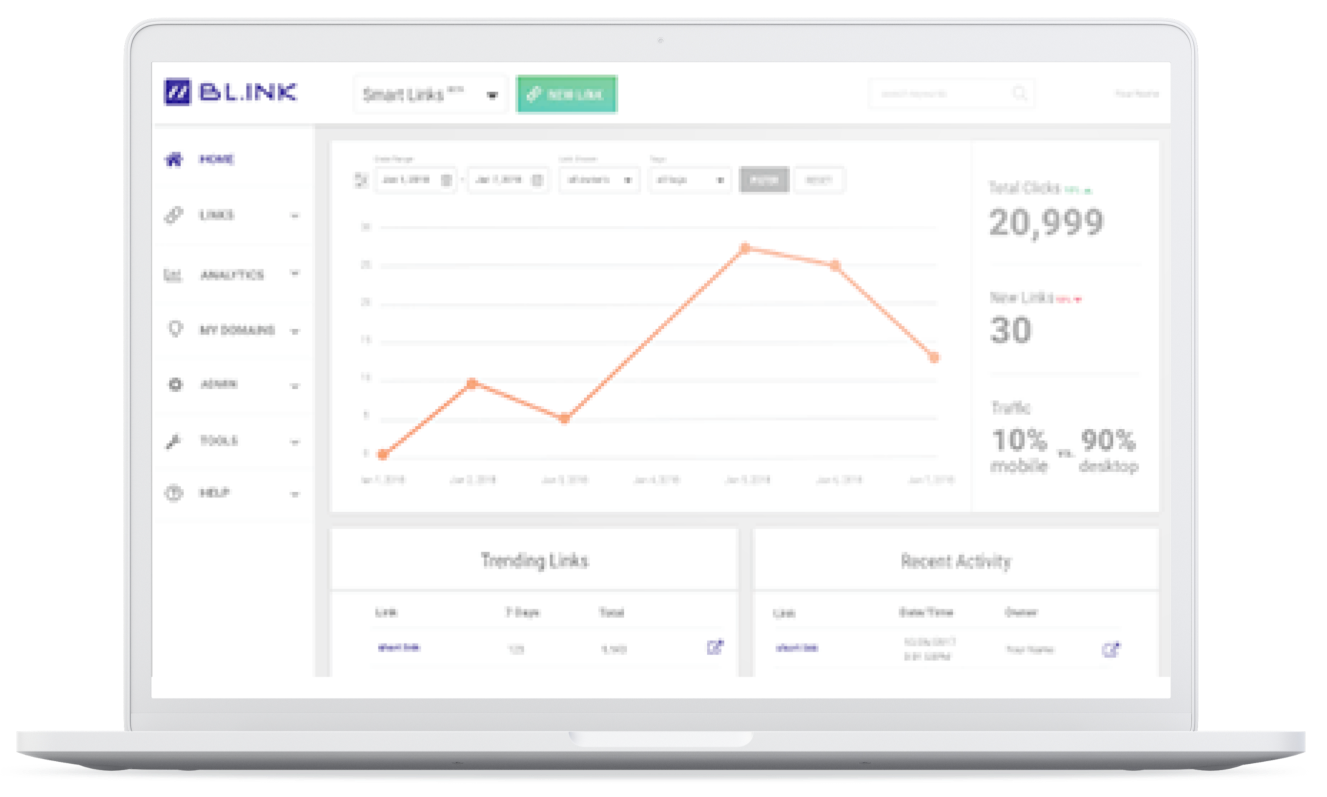Click edit icon in Trending Links row

click(715, 647)
